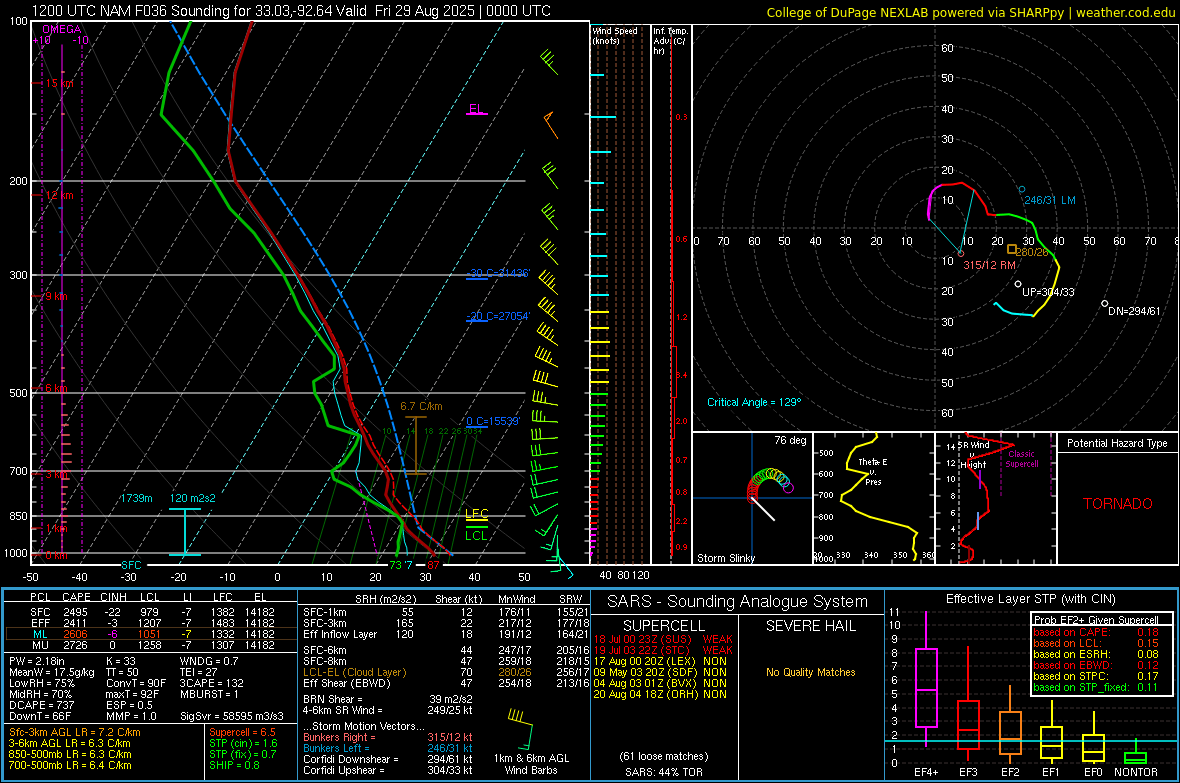The height and width of the screenshot is (783, 1180).
Task: Click the UP=304/33 Corfidi marker label
Action: tap(1048, 292)
